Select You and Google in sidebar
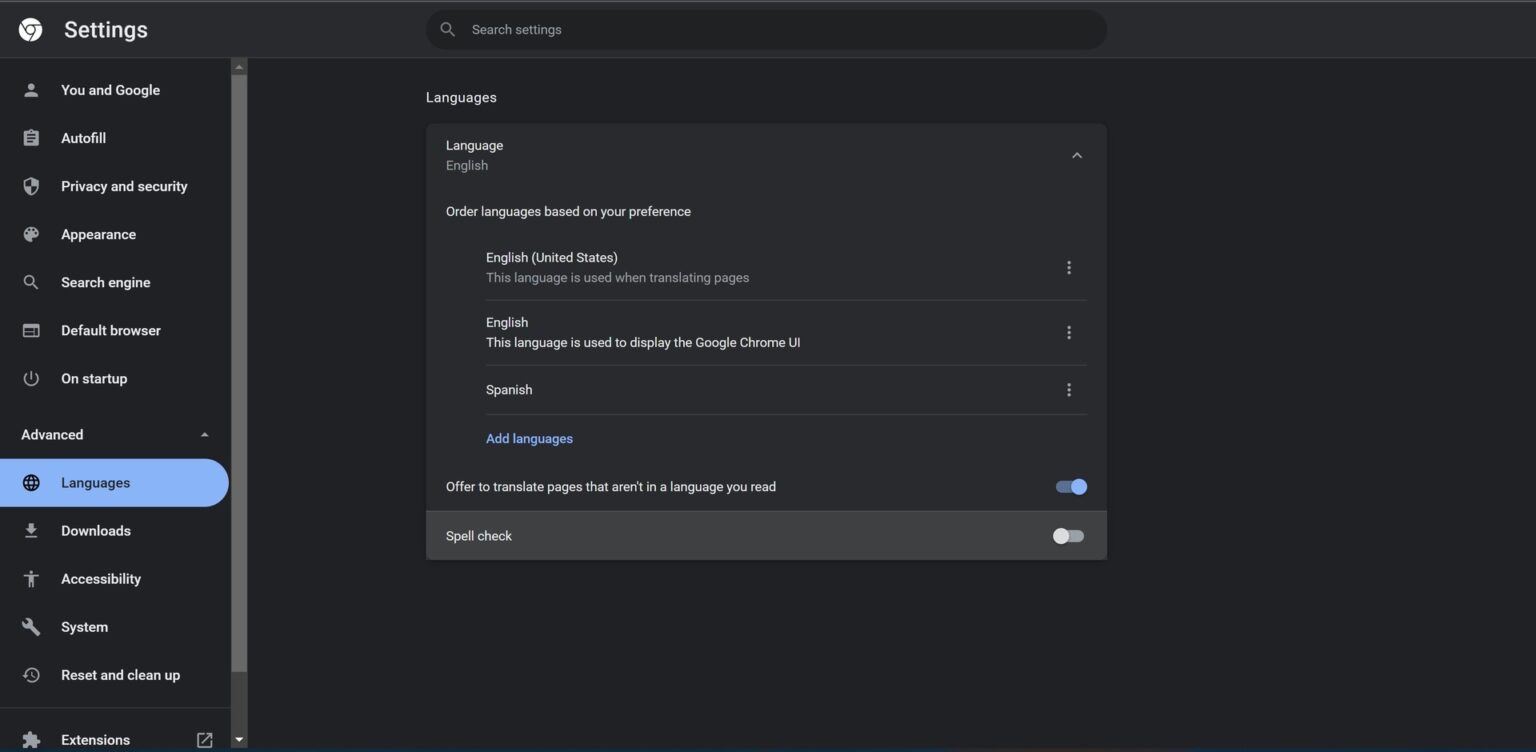This screenshot has height=752, width=1536. tap(31, 90)
